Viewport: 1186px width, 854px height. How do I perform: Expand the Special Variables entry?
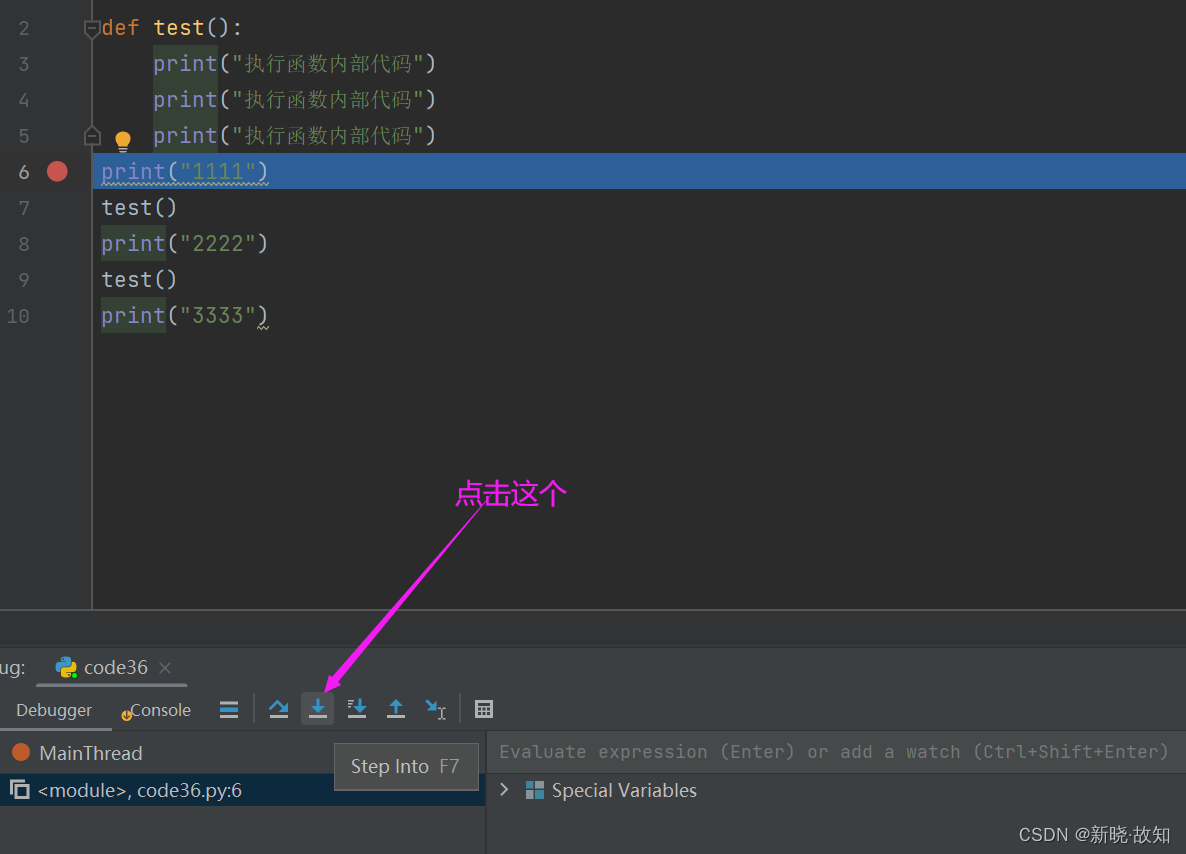tap(505, 790)
